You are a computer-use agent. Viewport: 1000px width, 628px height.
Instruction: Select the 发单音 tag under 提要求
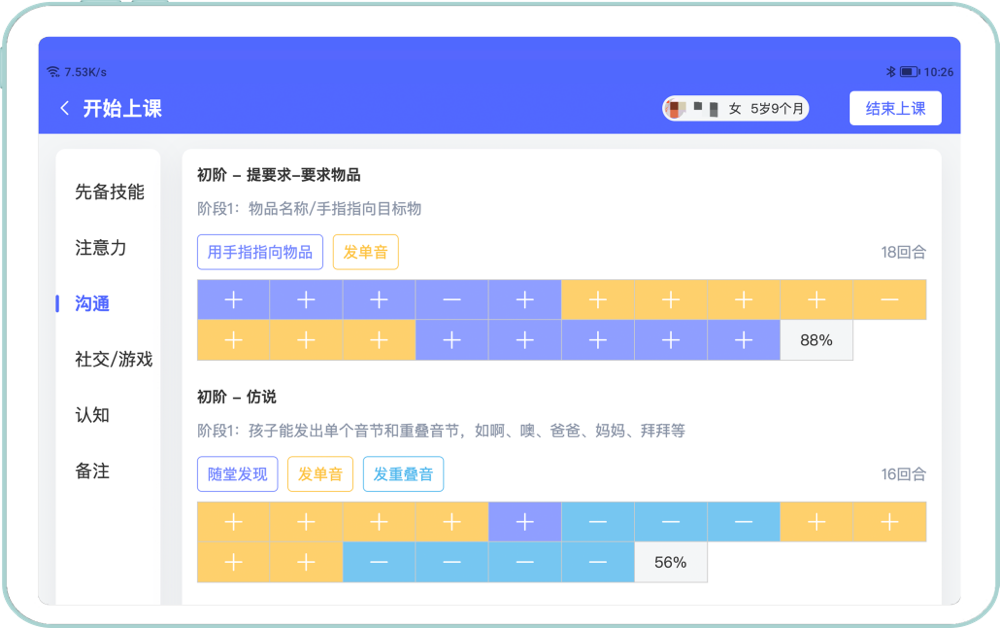[x=365, y=252]
